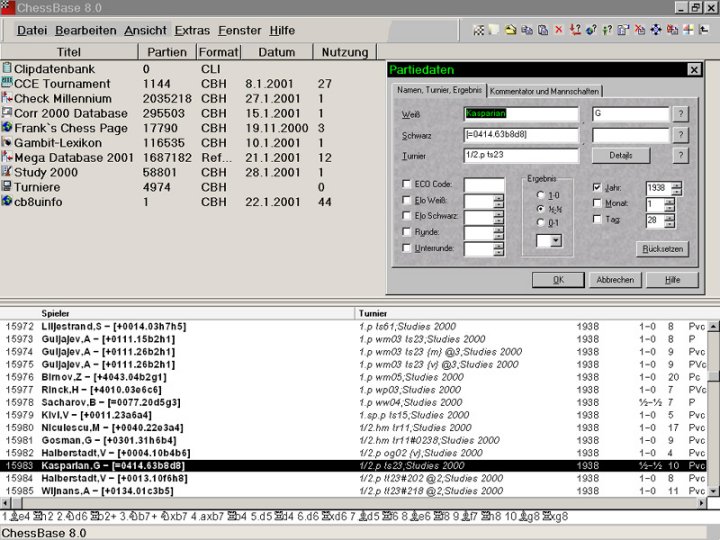Open the Datei menu

tap(32, 30)
